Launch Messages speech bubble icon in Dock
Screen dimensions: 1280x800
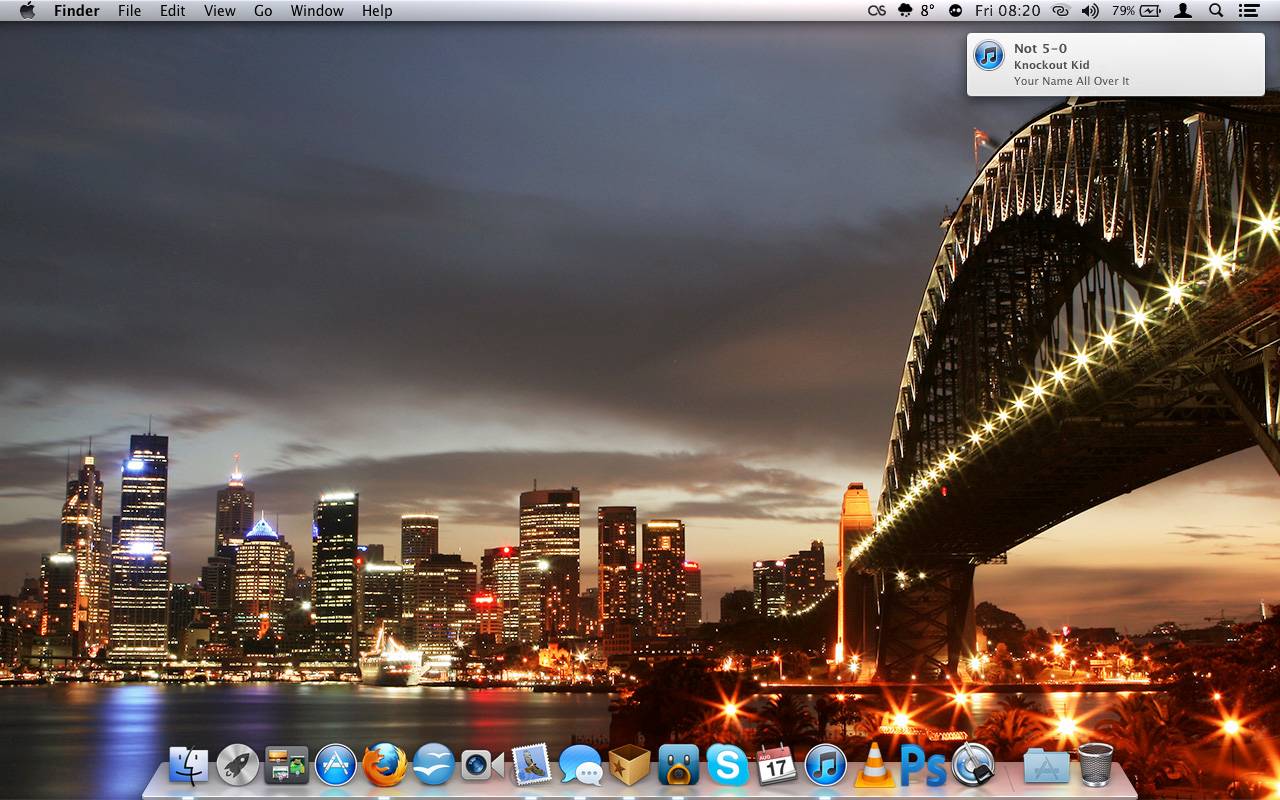point(581,767)
